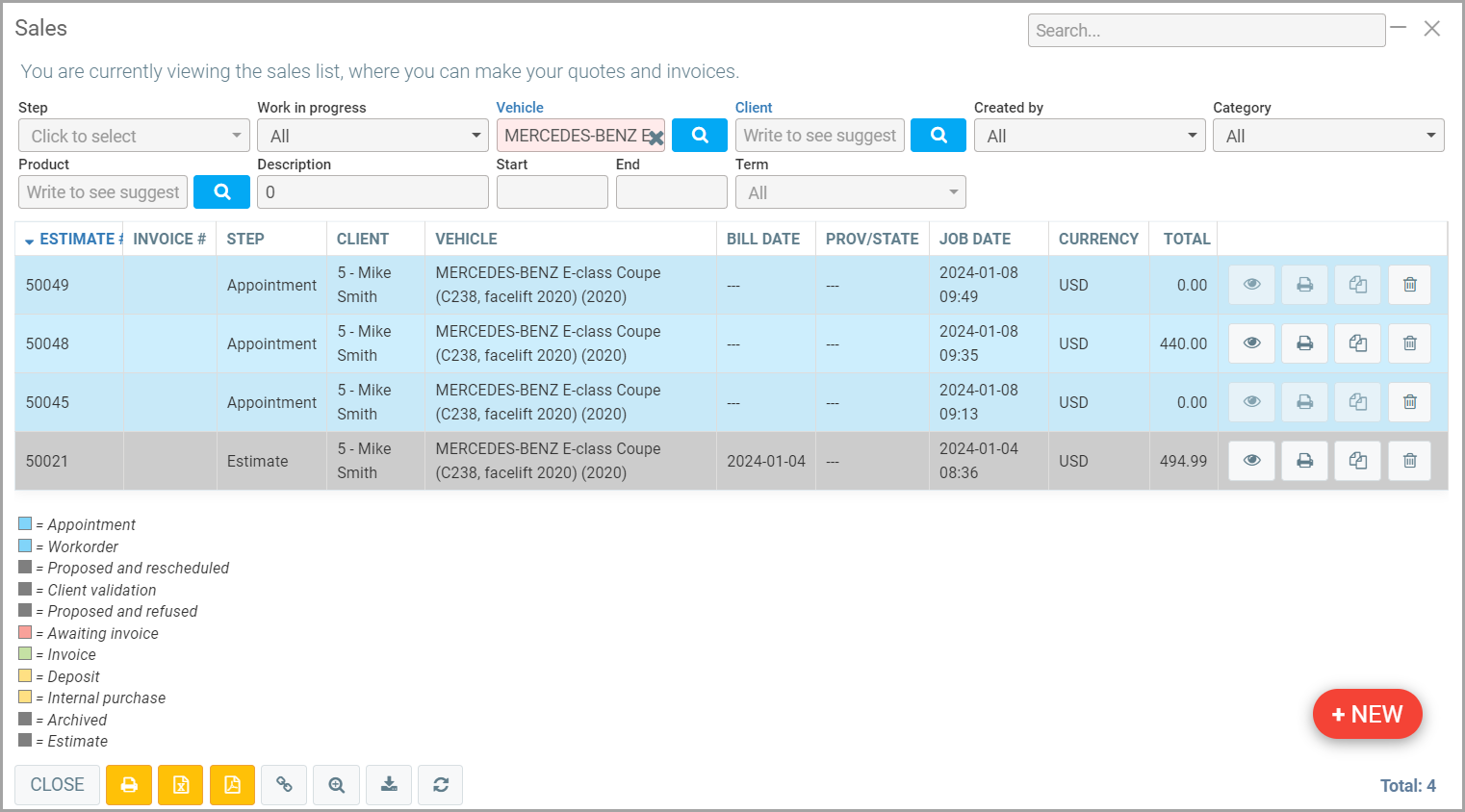Refresh the sales list
The image size is (1465, 812).
441,785
